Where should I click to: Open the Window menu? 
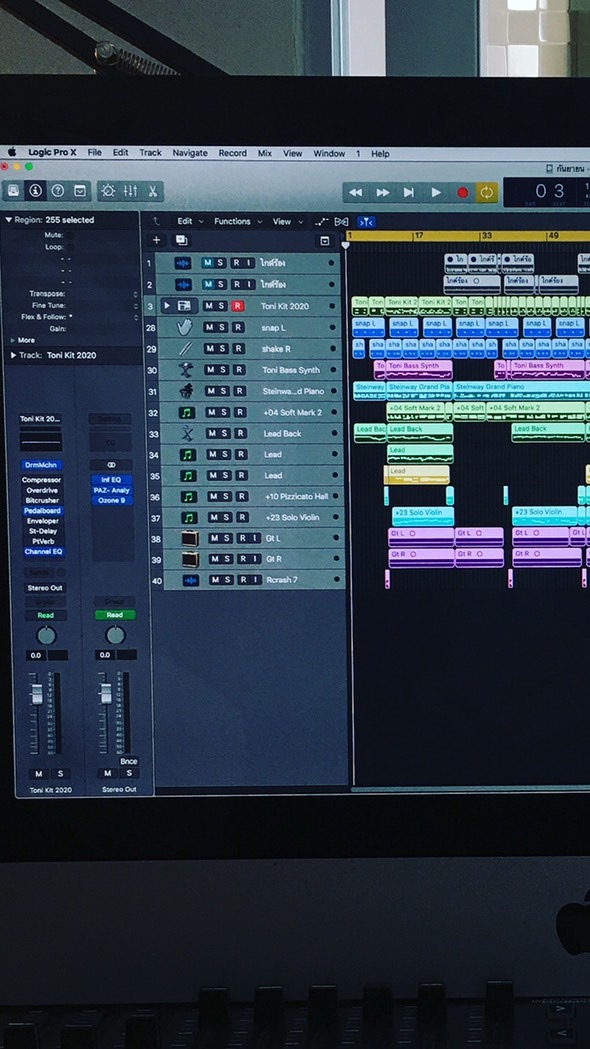tap(329, 153)
